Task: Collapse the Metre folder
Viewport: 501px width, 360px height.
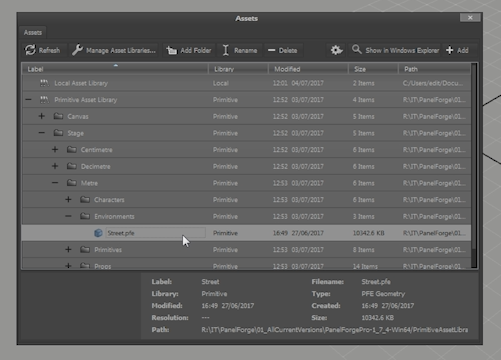Action: (55, 183)
